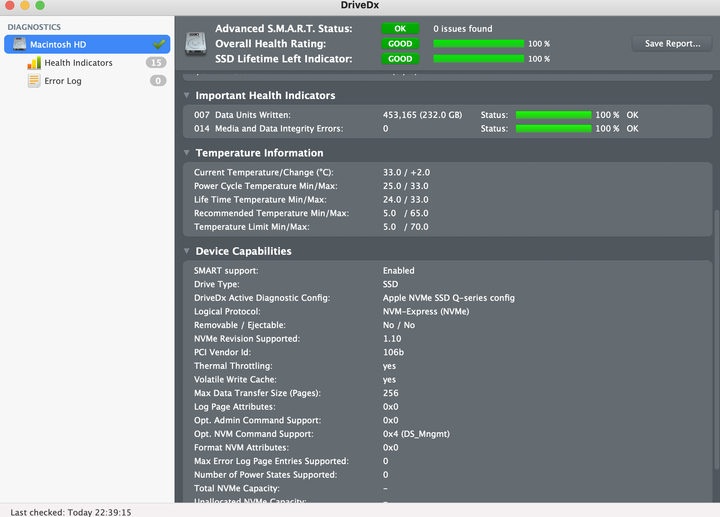Image resolution: width=720 pixels, height=517 pixels.
Task: Click the 'Temperature Information' heading
Action: (259, 153)
